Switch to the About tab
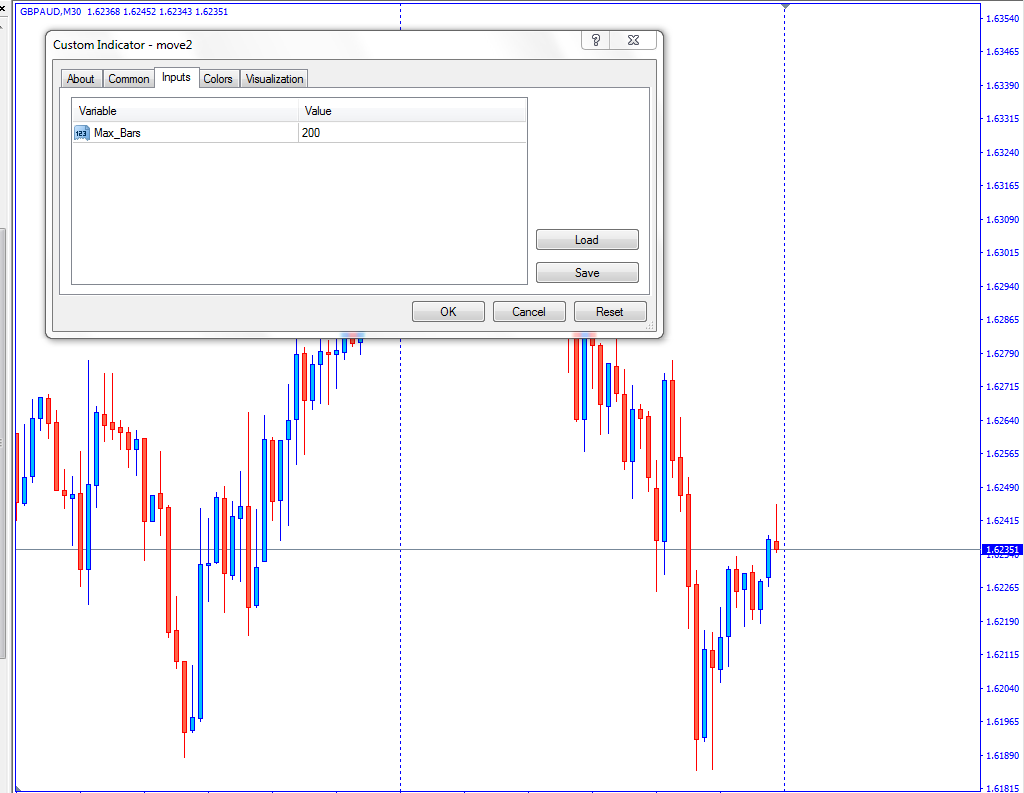 (81, 79)
